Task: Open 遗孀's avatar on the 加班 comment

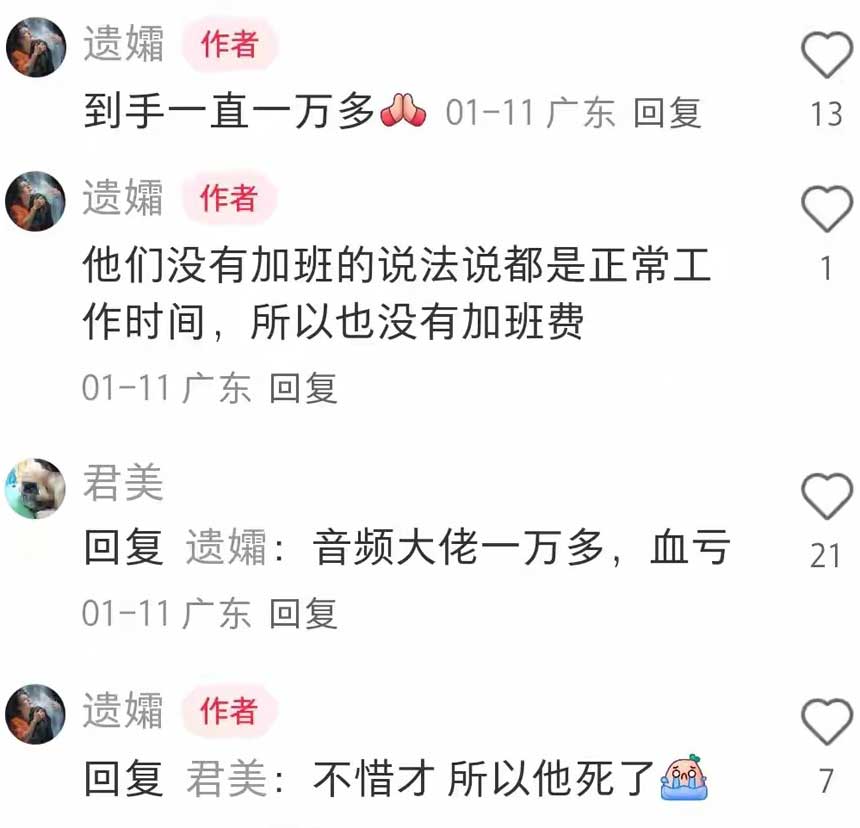Action: (x=36, y=201)
